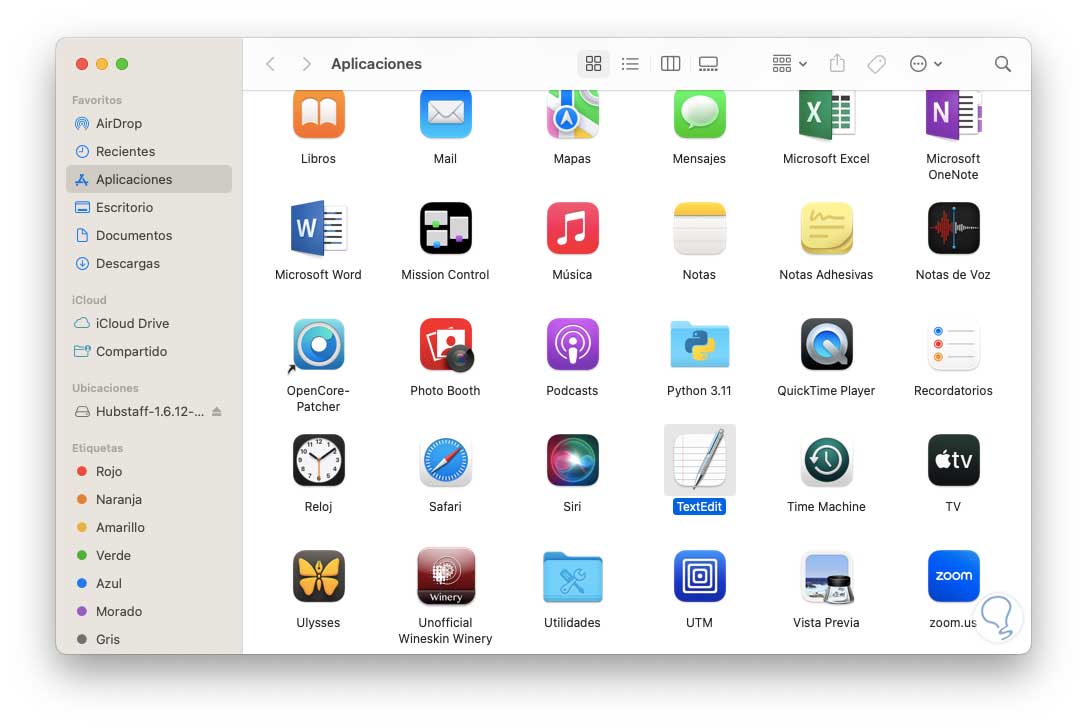Select the OpenCore-Patcher icon
This screenshot has height=728, width=1087.
pyautogui.click(x=318, y=345)
